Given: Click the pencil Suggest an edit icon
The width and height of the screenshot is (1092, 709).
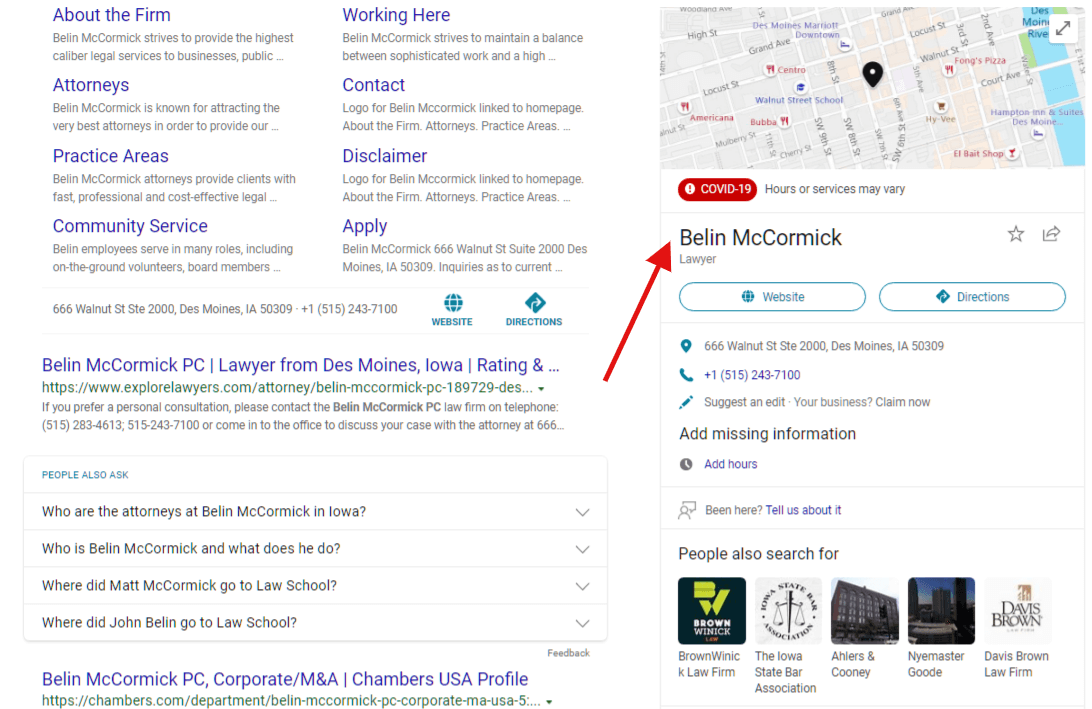Looking at the screenshot, I should (x=686, y=402).
